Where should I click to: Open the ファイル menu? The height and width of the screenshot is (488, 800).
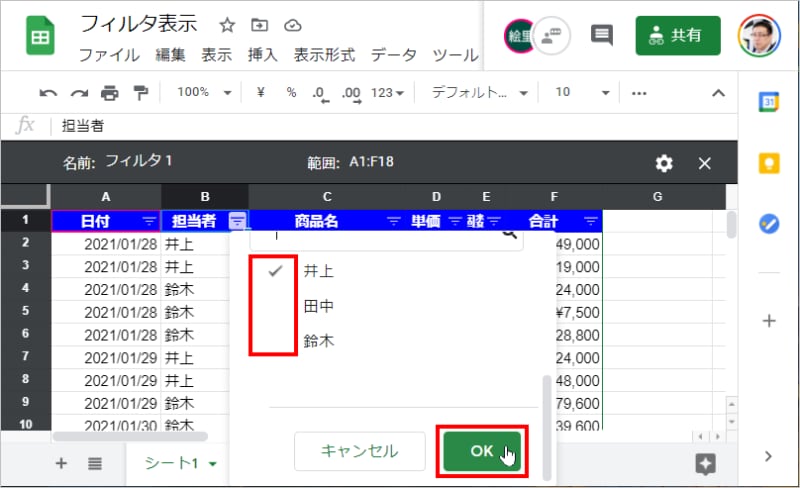(x=109, y=55)
